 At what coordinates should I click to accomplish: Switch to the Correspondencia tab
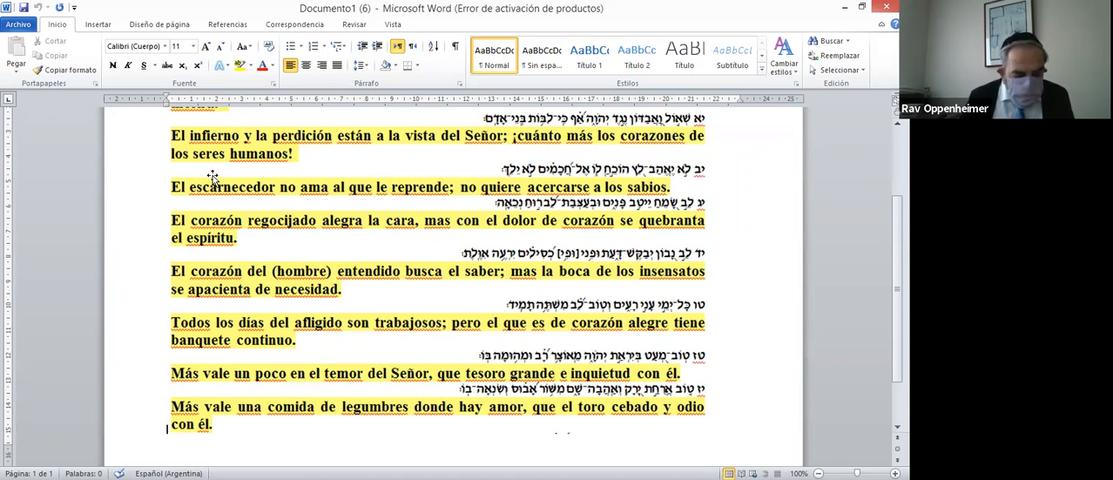point(295,24)
